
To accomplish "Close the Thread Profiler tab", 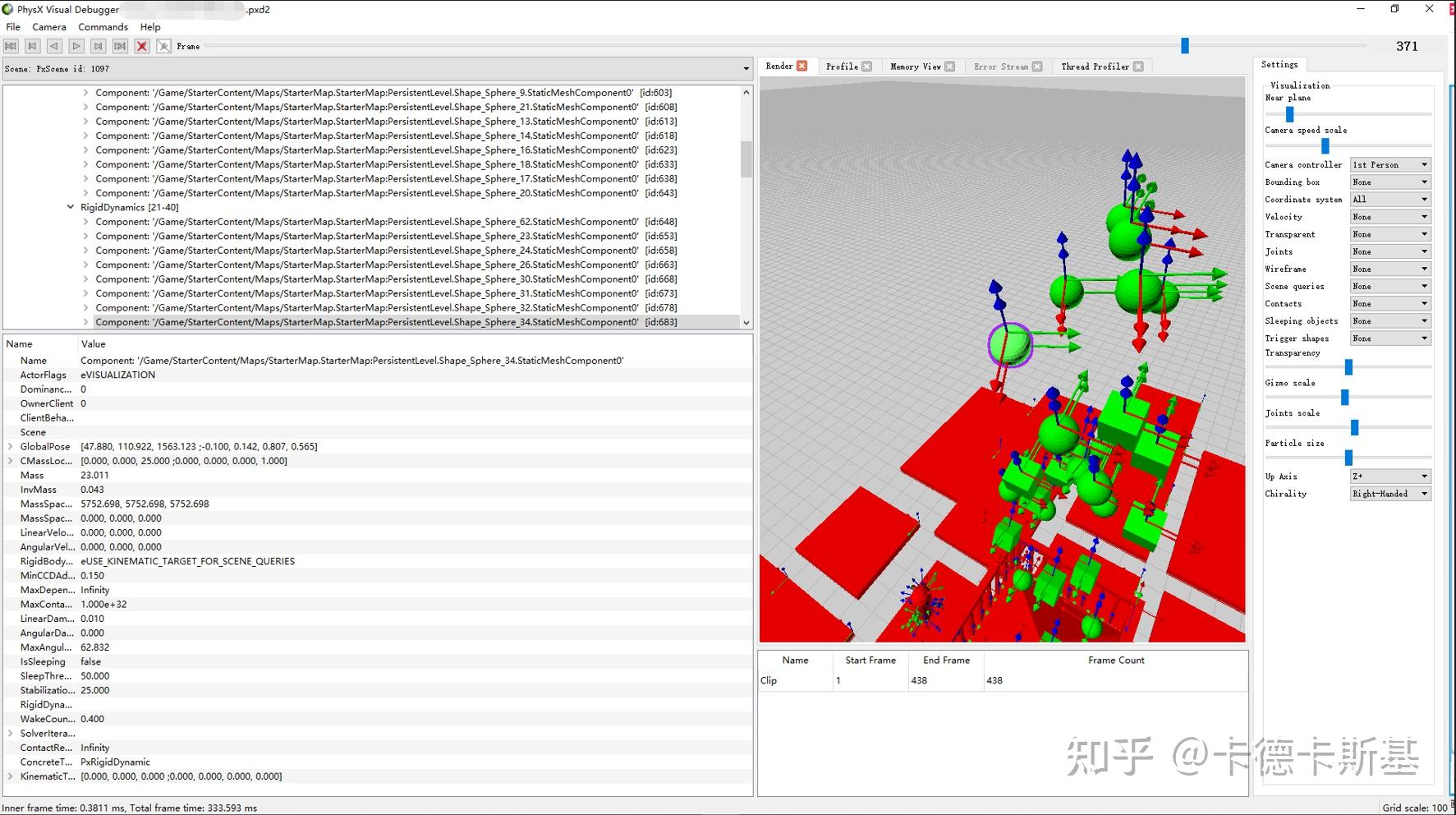I will (x=1138, y=67).
